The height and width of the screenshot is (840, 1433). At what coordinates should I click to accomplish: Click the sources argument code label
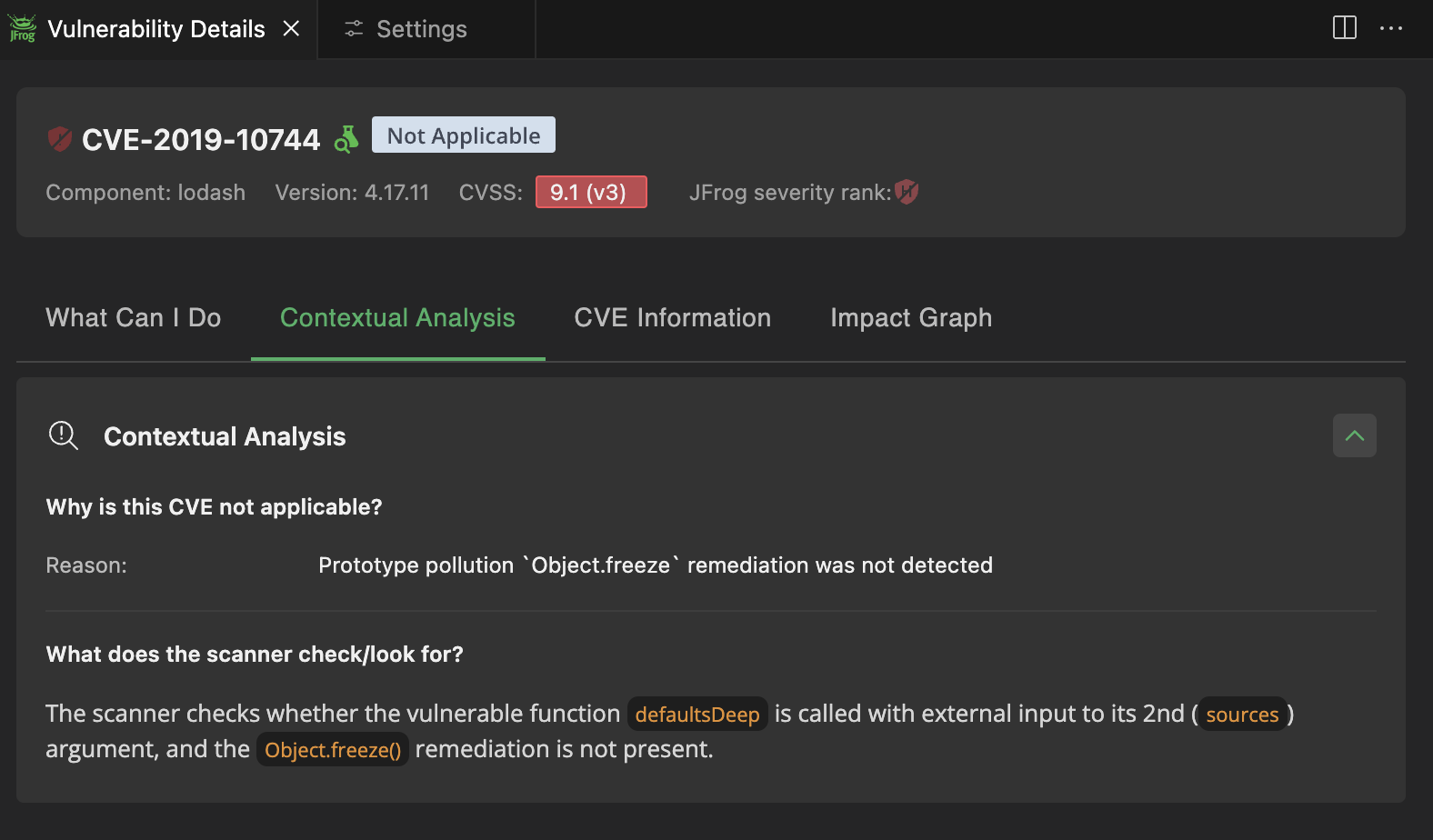pos(1242,715)
